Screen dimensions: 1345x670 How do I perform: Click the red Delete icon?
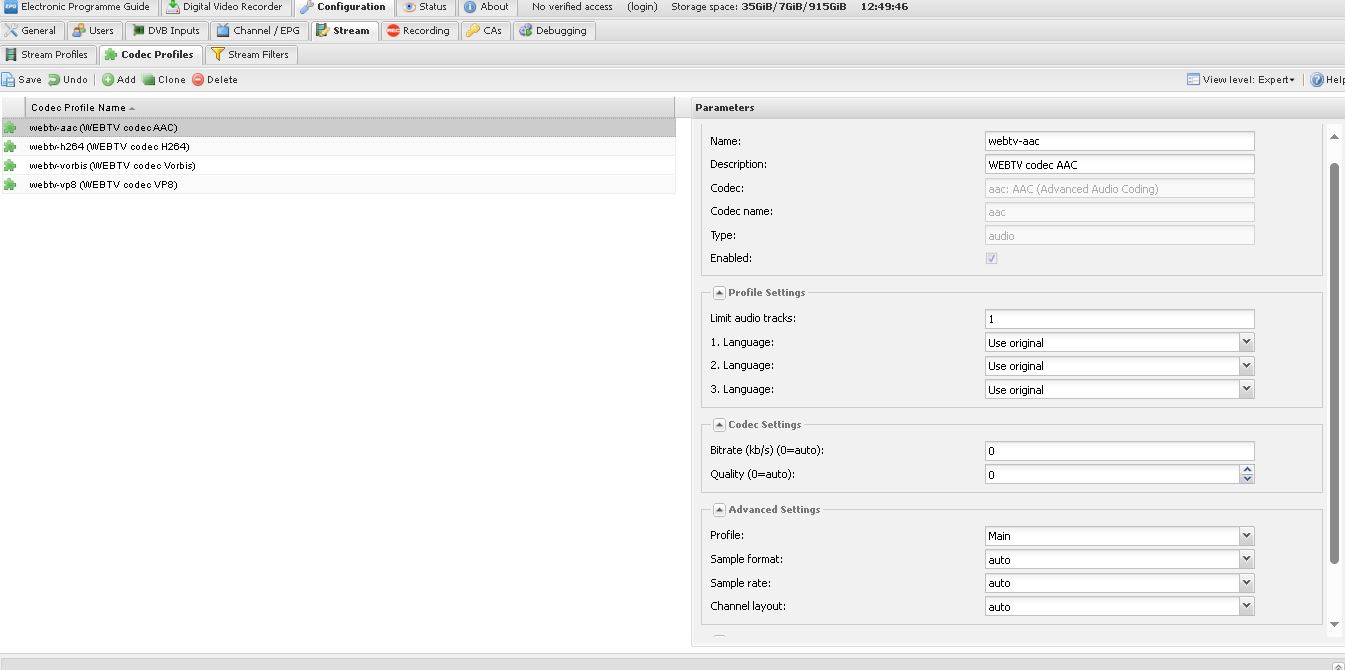tap(198, 80)
